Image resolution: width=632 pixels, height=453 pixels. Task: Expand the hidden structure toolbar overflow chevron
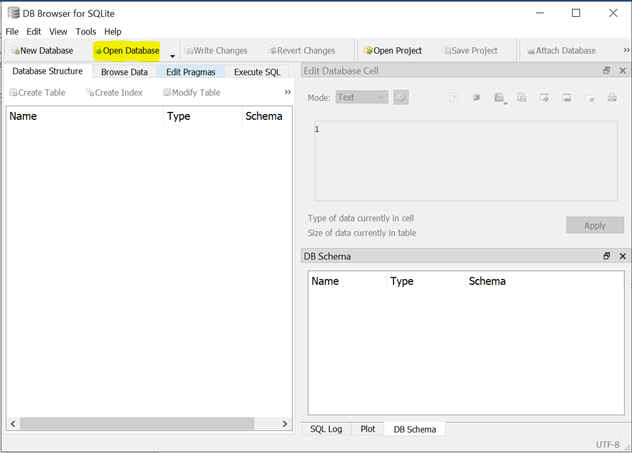click(288, 92)
